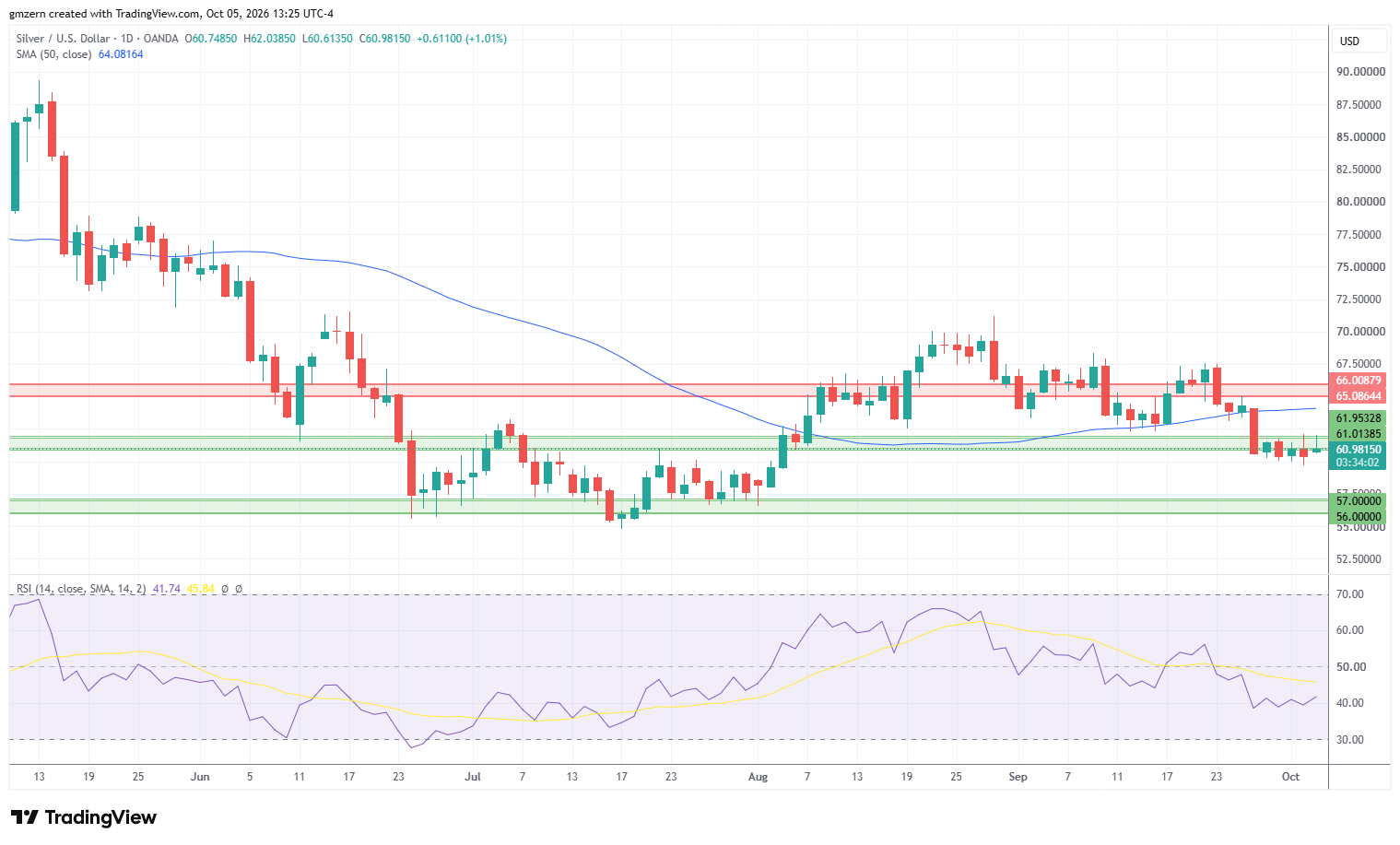Click the countdown timer 03:34:02
Viewport: 1400px width, 845px height.
pos(1358,463)
